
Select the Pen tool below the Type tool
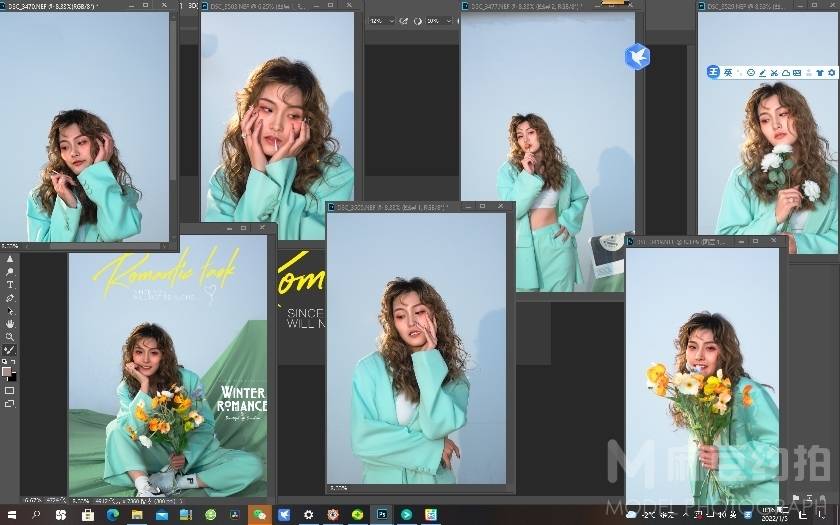pos(10,298)
